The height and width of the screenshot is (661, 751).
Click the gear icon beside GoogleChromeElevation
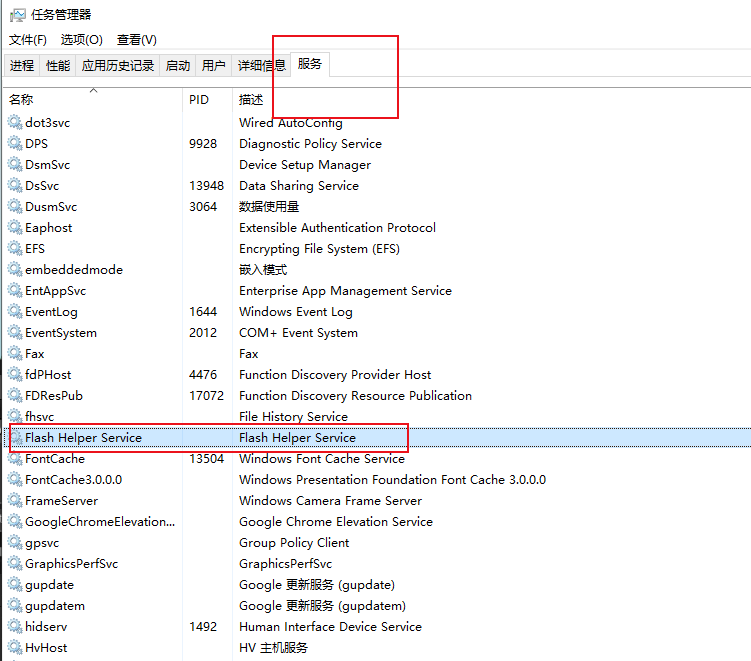click(x=15, y=522)
